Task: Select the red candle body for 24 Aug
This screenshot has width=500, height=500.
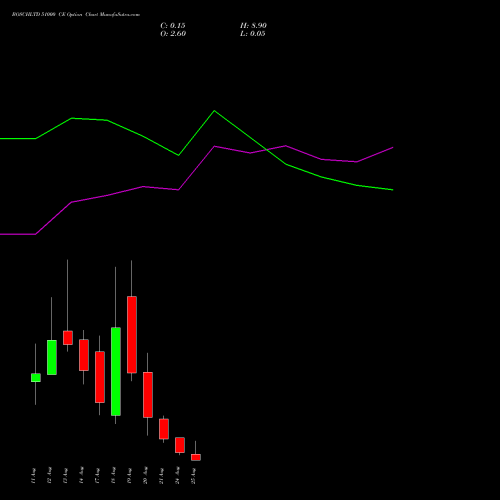Action: click(180, 445)
